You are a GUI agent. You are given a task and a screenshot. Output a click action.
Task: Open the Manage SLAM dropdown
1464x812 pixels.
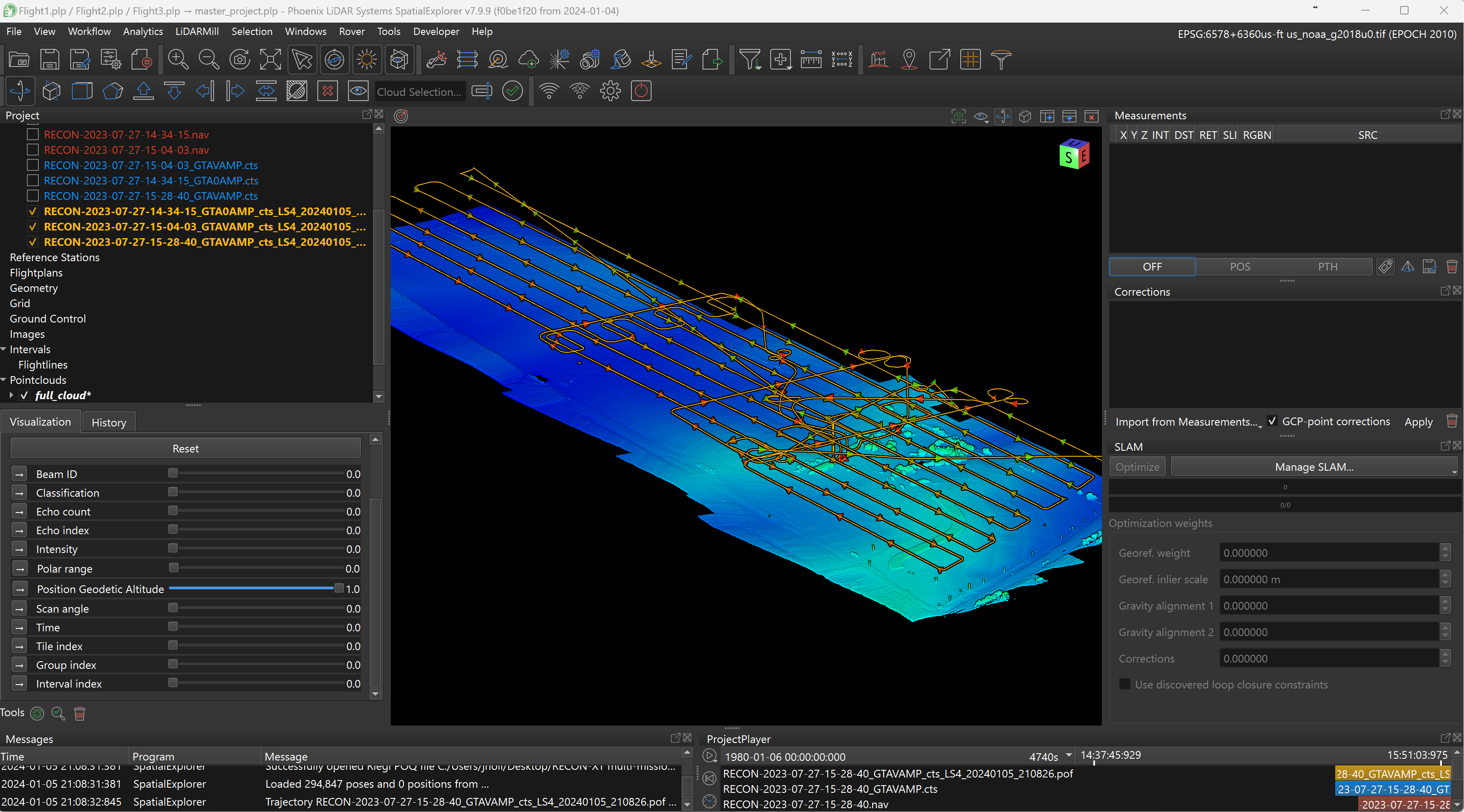(x=1314, y=466)
